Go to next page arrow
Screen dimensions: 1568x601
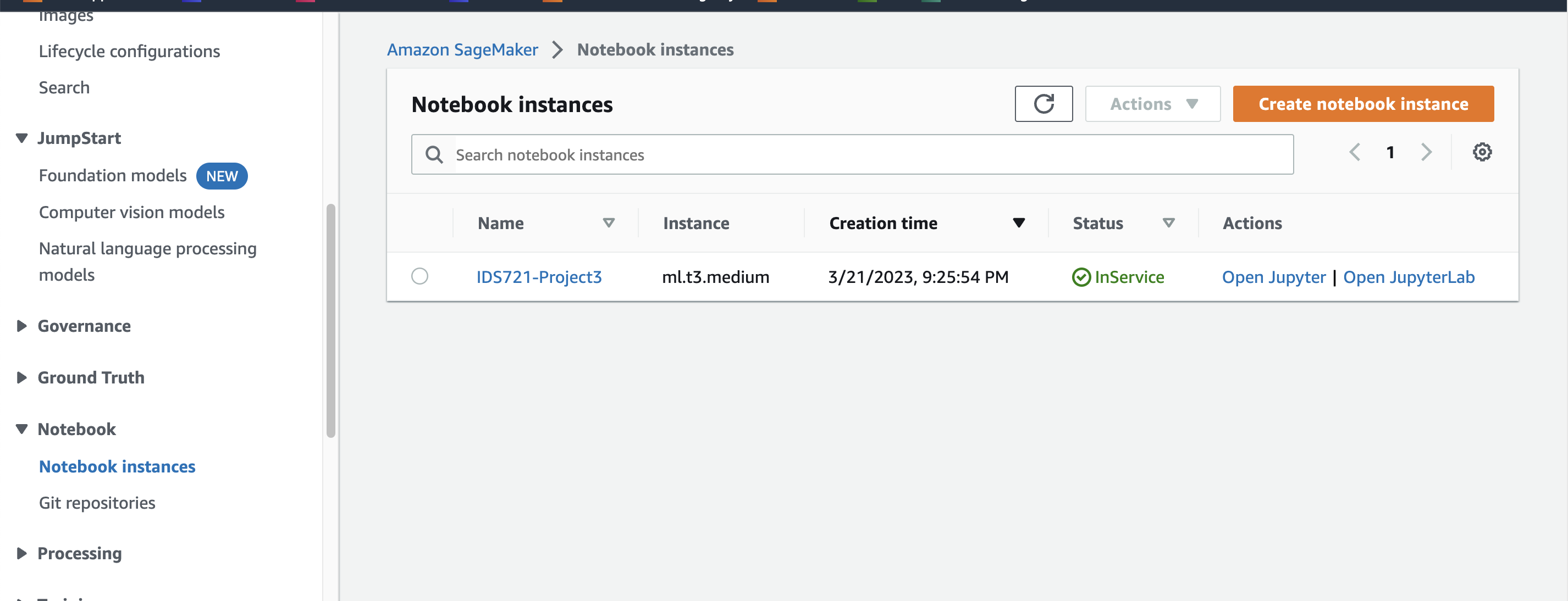click(1426, 152)
